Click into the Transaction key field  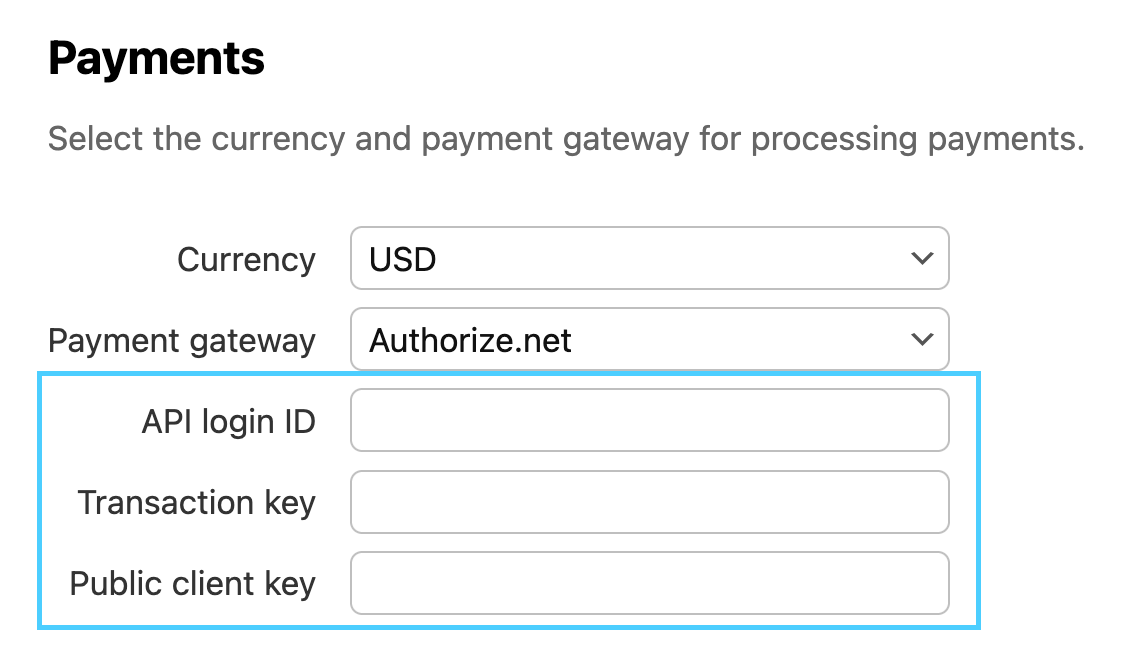[648, 502]
